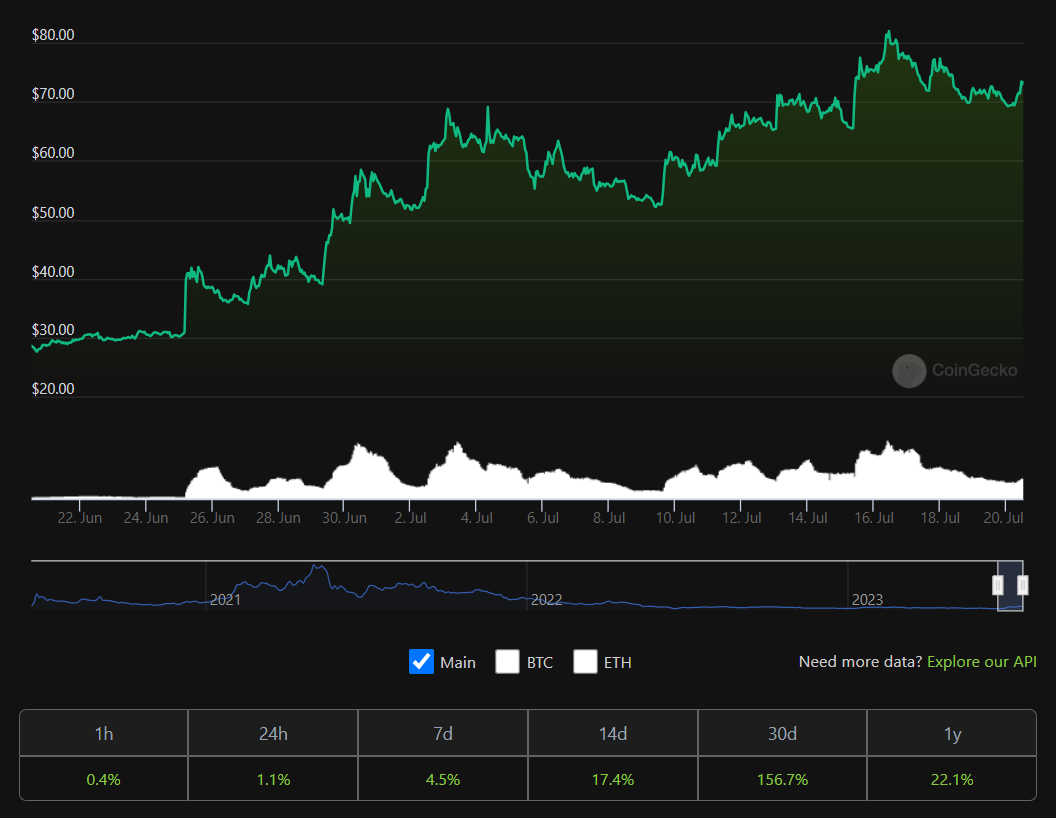Image resolution: width=1056 pixels, height=818 pixels.
Task: Click the 14. Jul date label
Action: [x=807, y=518]
